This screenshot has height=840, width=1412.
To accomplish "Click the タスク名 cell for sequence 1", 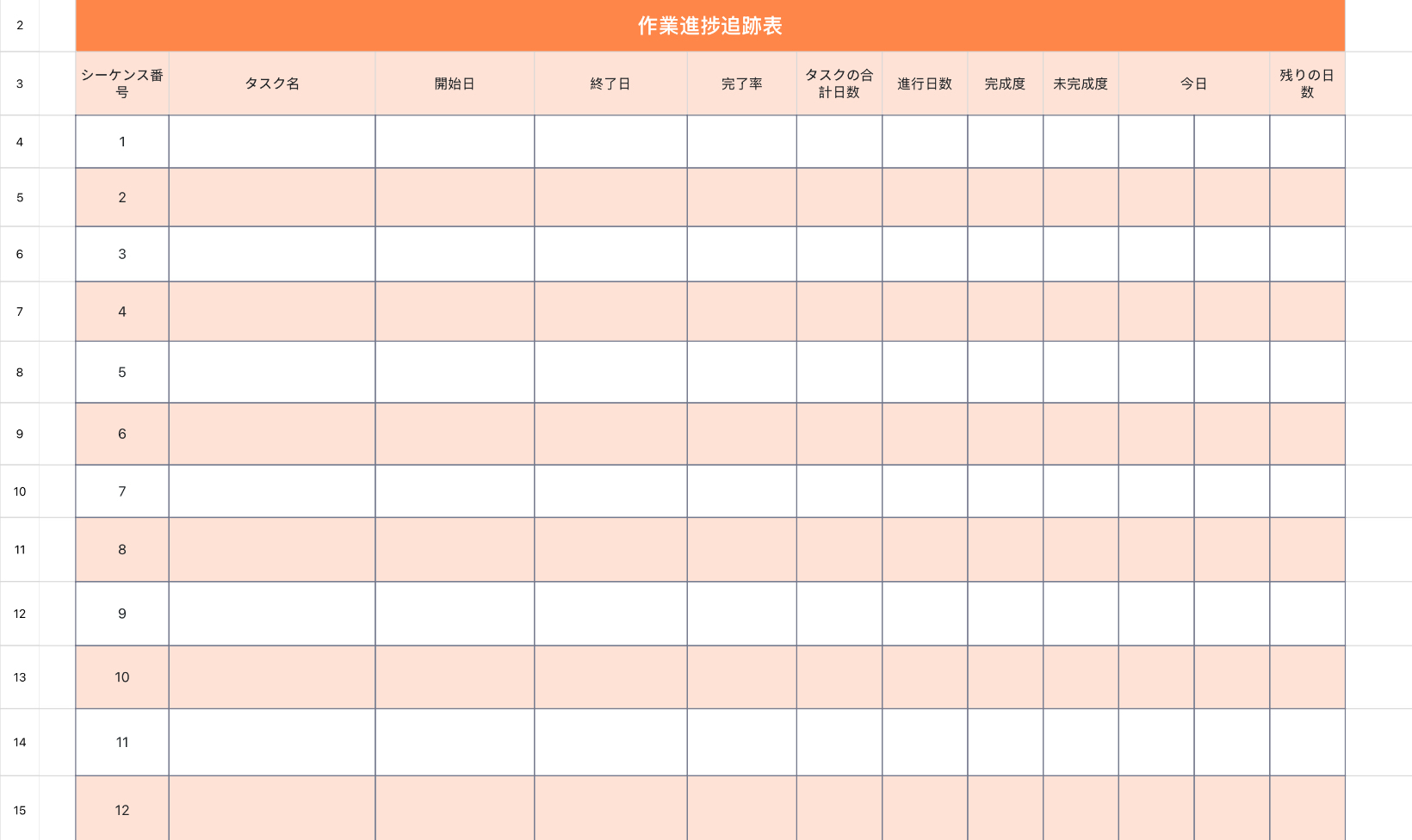I will [x=272, y=142].
